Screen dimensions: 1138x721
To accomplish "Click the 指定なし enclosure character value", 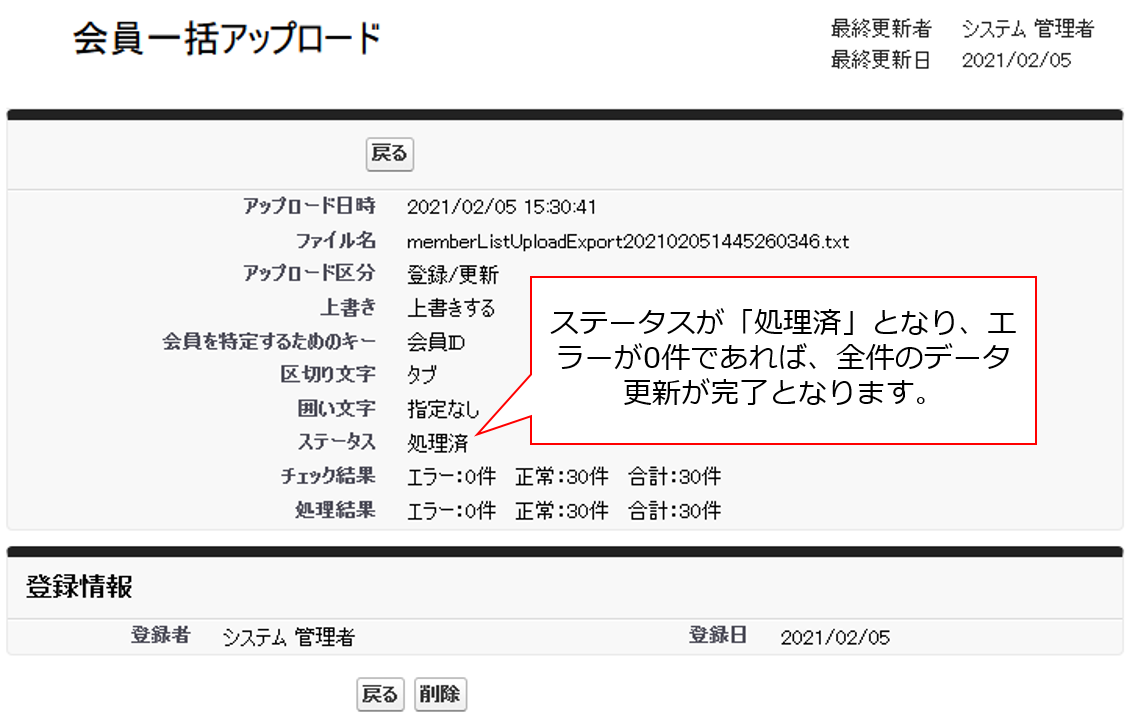I will [x=443, y=410].
